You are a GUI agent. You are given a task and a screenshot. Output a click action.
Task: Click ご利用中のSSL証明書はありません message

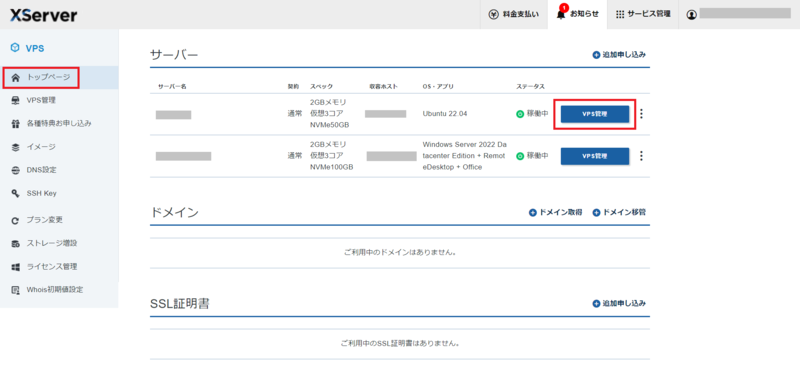(399, 344)
